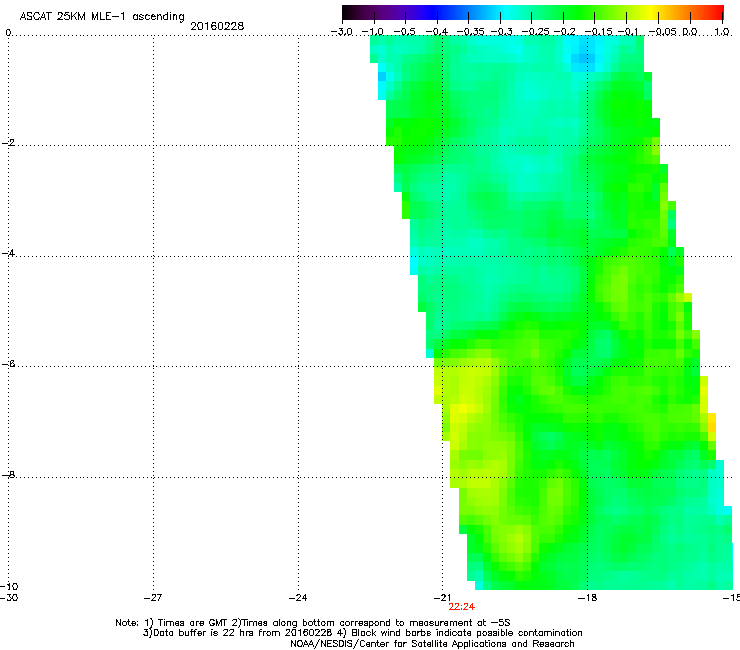Image resolution: width=740 pixels, height=650 pixels.
Task: Click the -18 longitude axis label
Action: (x=588, y=598)
